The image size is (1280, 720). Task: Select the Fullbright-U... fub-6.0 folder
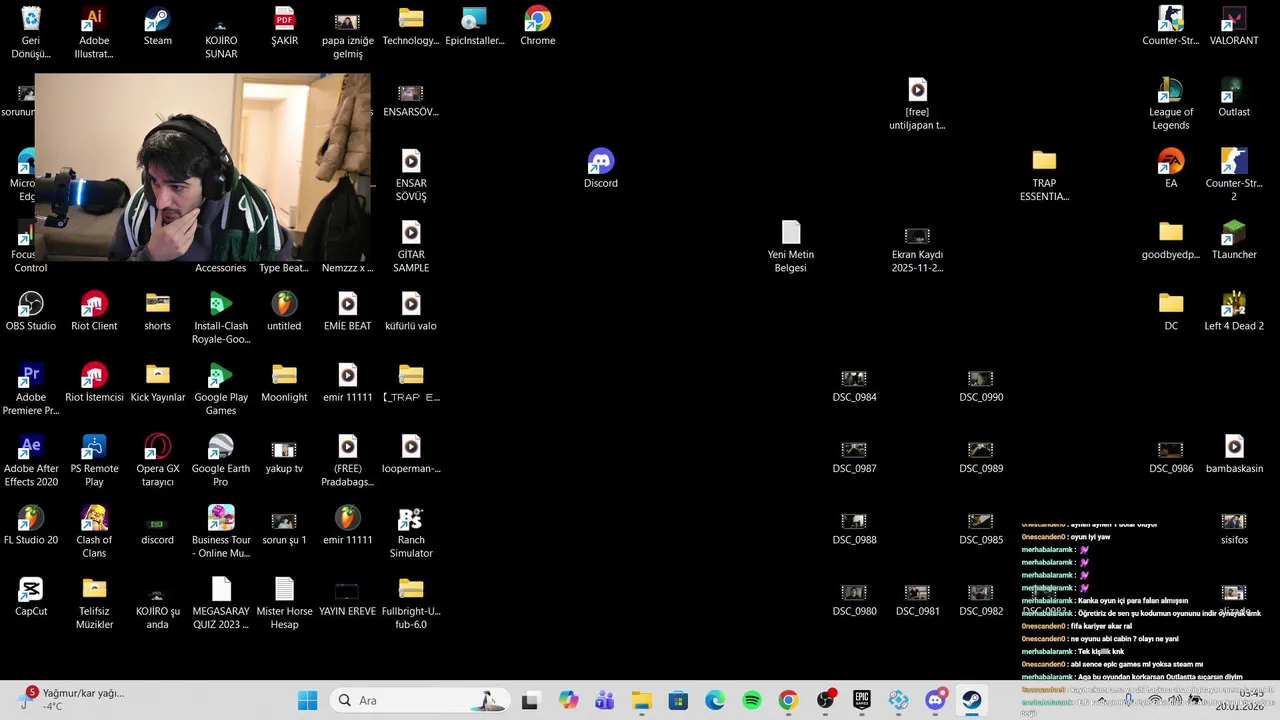[411, 604]
